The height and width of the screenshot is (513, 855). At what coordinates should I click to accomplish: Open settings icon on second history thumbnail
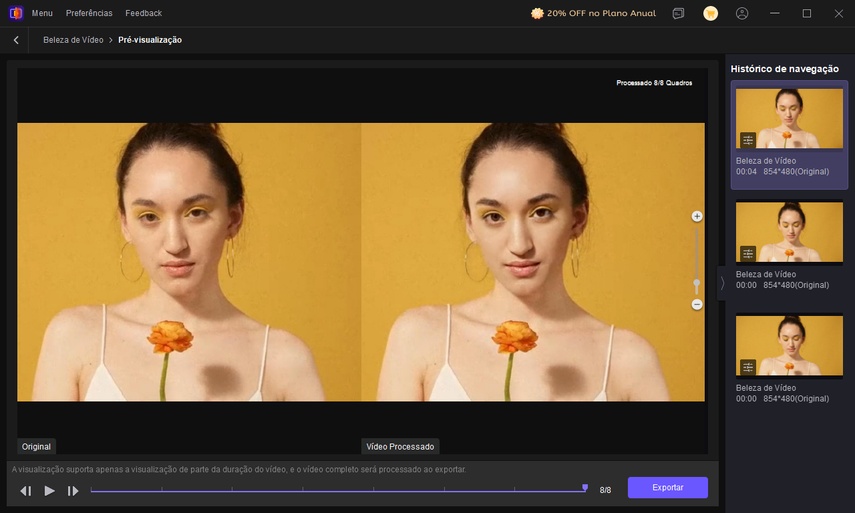tap(748, 254)
